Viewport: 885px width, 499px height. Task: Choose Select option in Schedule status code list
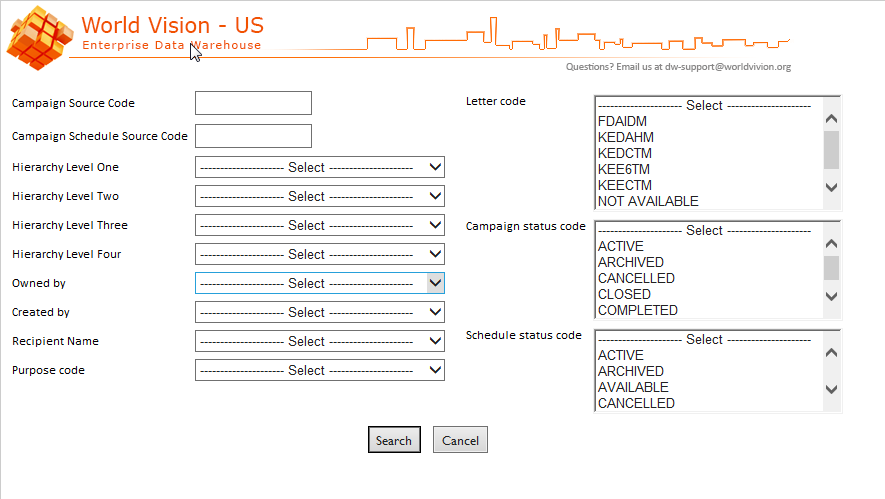[x=709, y=339]
